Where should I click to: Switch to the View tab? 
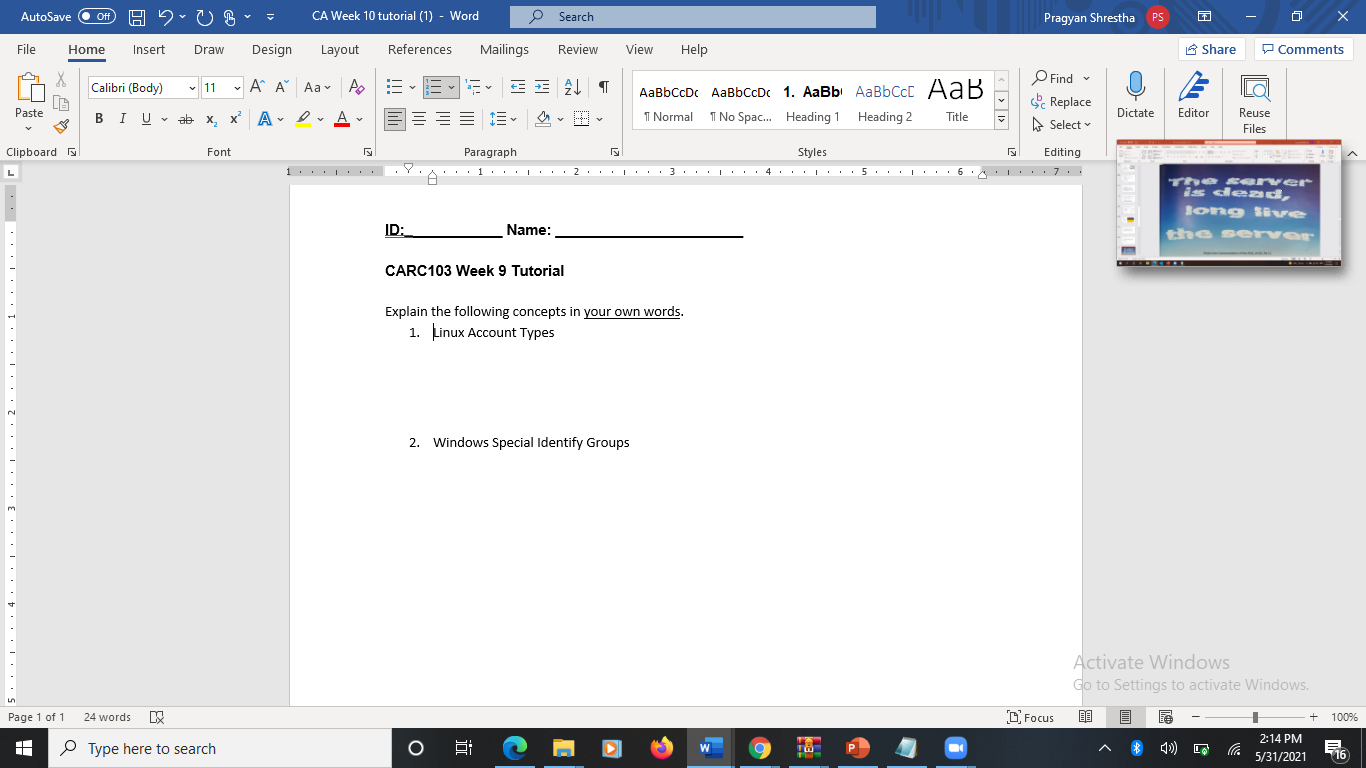pyautogui.click(x=639, y=49)
